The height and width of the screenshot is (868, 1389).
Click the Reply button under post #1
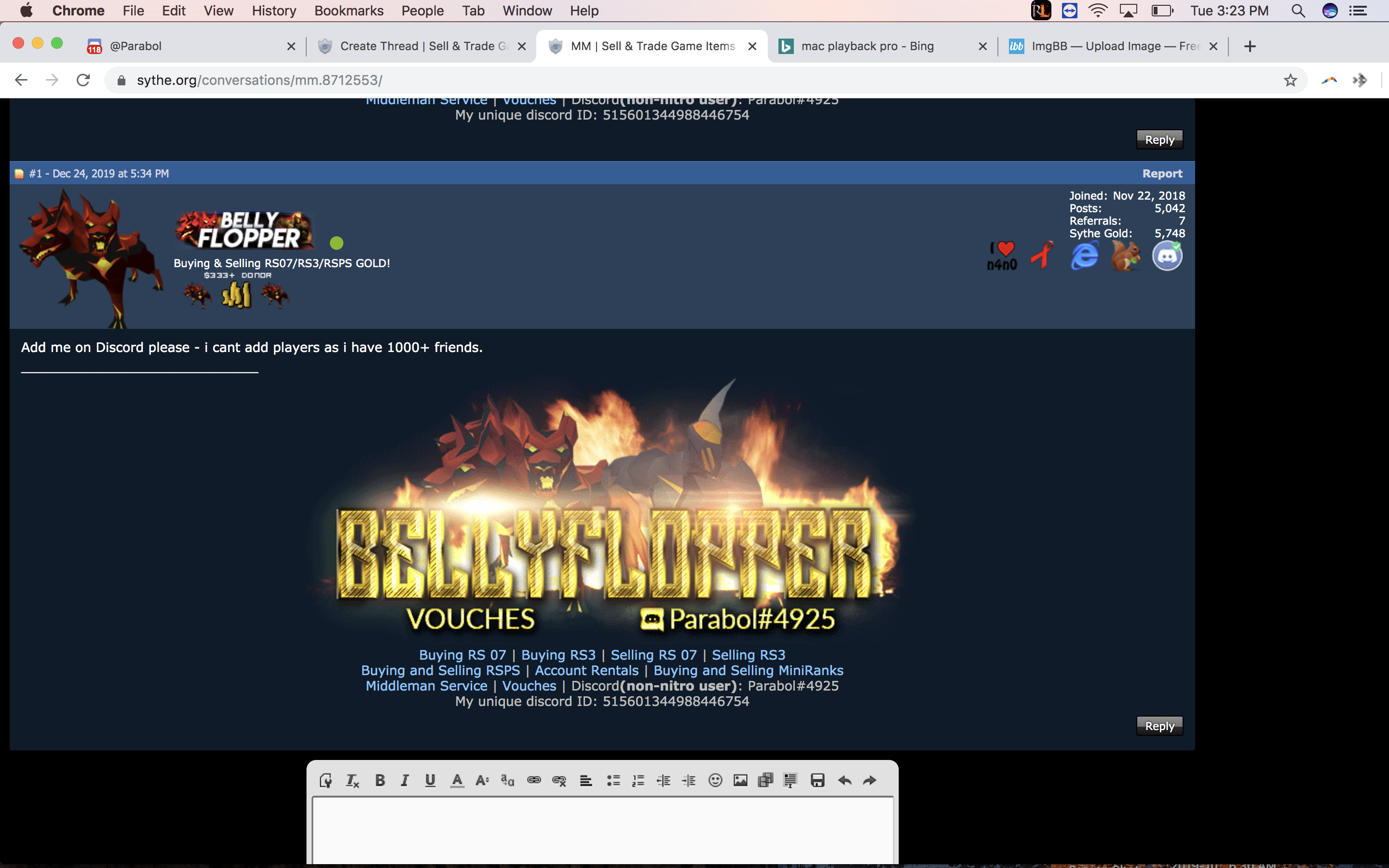click(x=1159, y=726)
